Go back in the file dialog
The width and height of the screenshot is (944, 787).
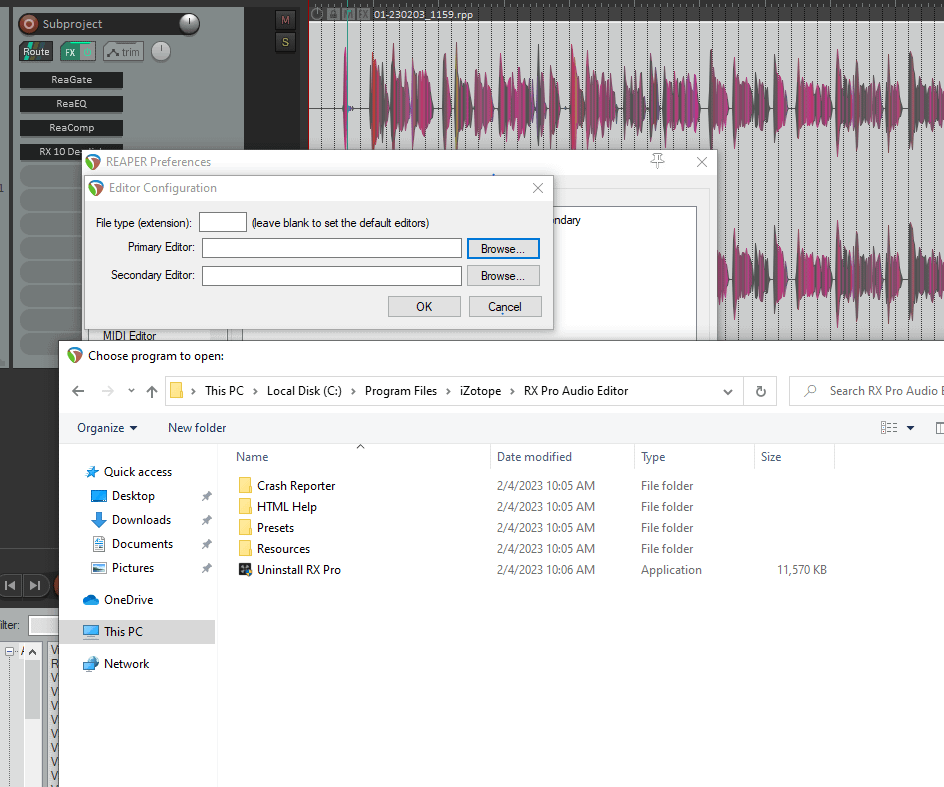(x=78, y=391)
